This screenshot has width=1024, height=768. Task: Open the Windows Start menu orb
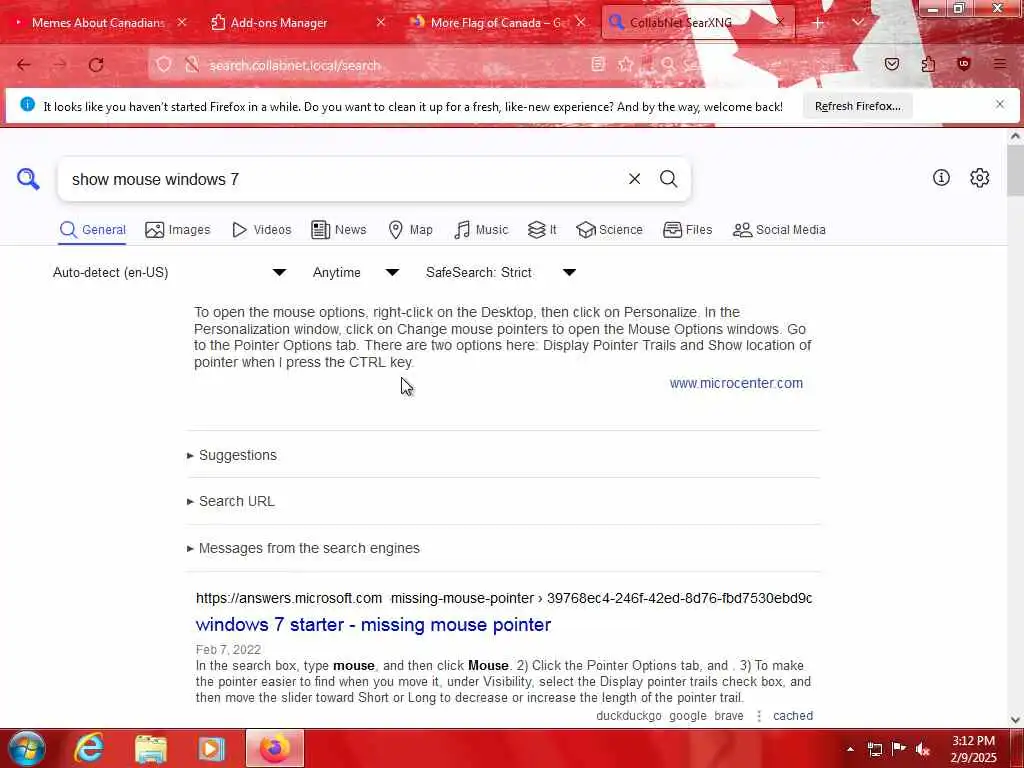coord(27,748)
